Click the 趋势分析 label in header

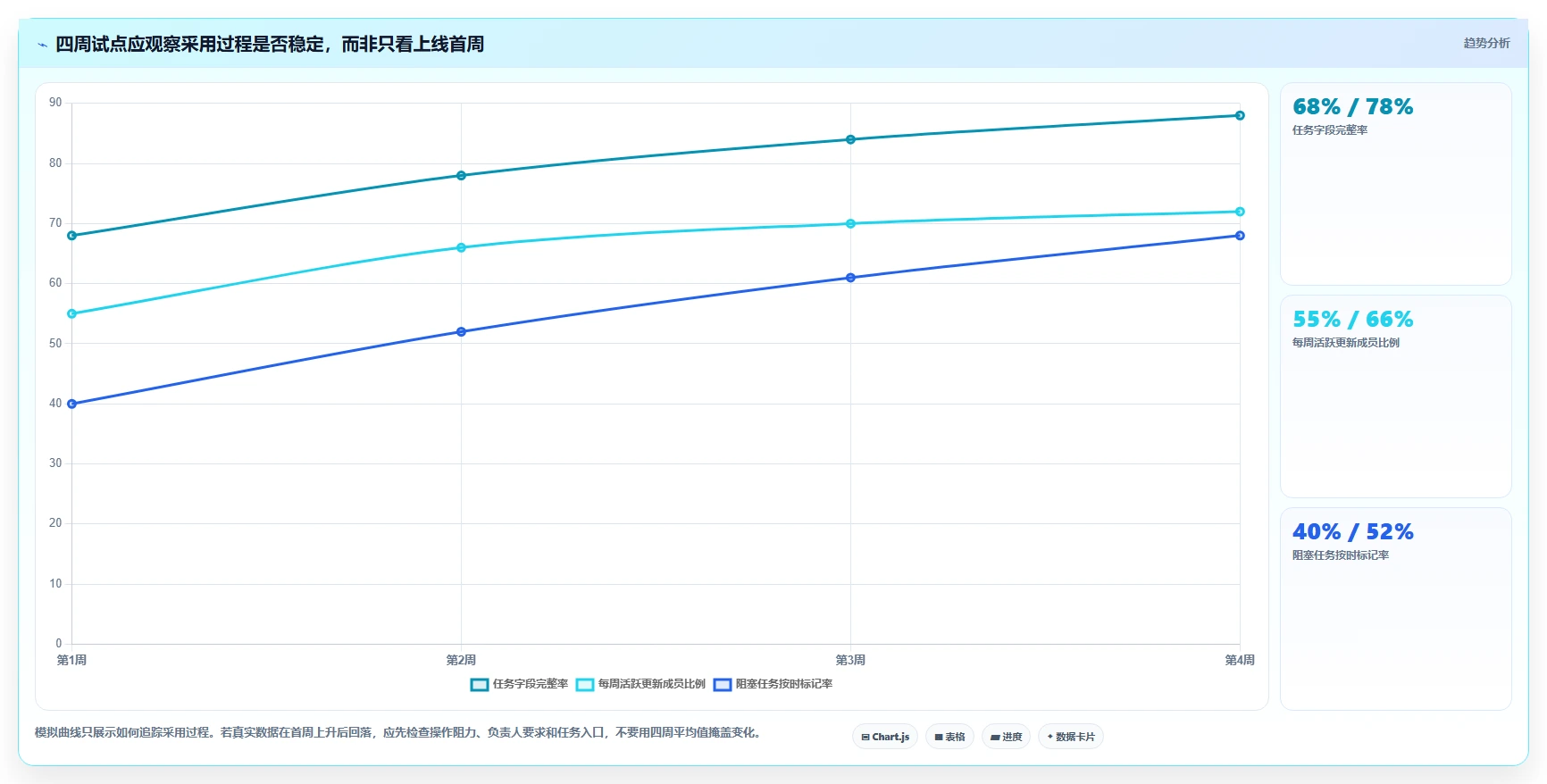[1486, 43]
